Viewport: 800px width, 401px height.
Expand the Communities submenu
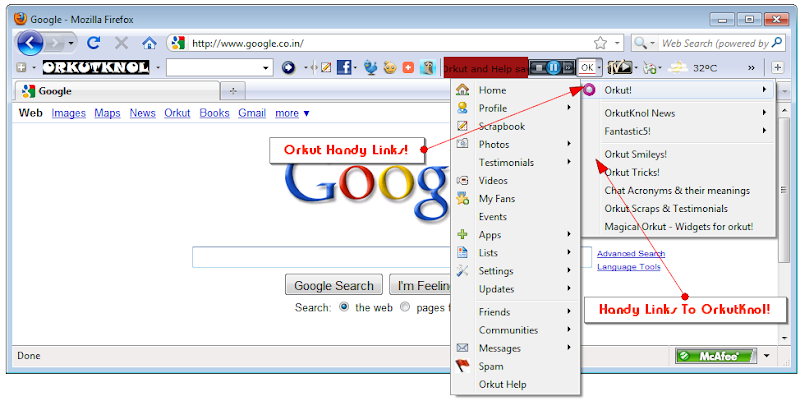click(515, 330)
